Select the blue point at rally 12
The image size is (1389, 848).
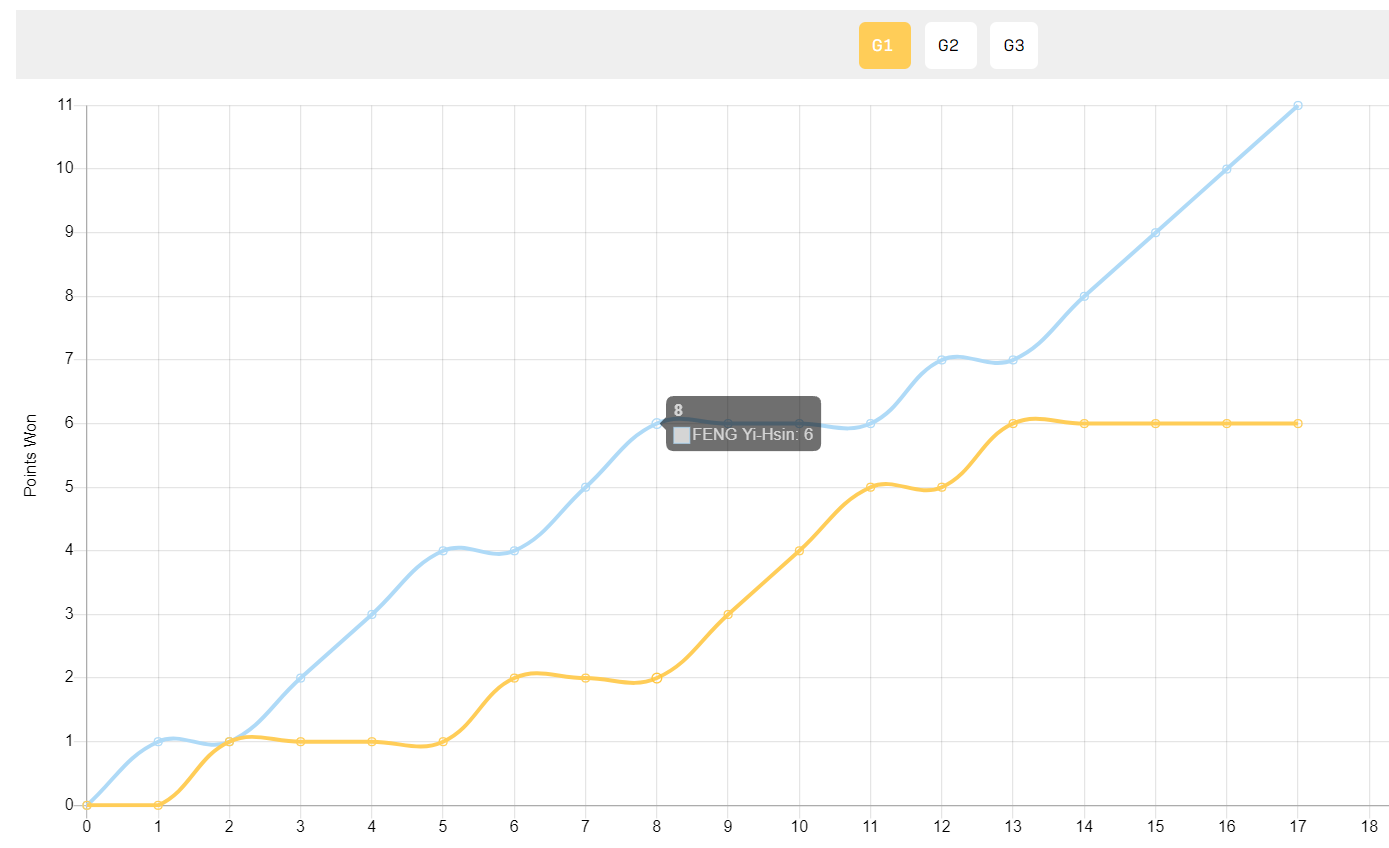(x=941, y=359)
